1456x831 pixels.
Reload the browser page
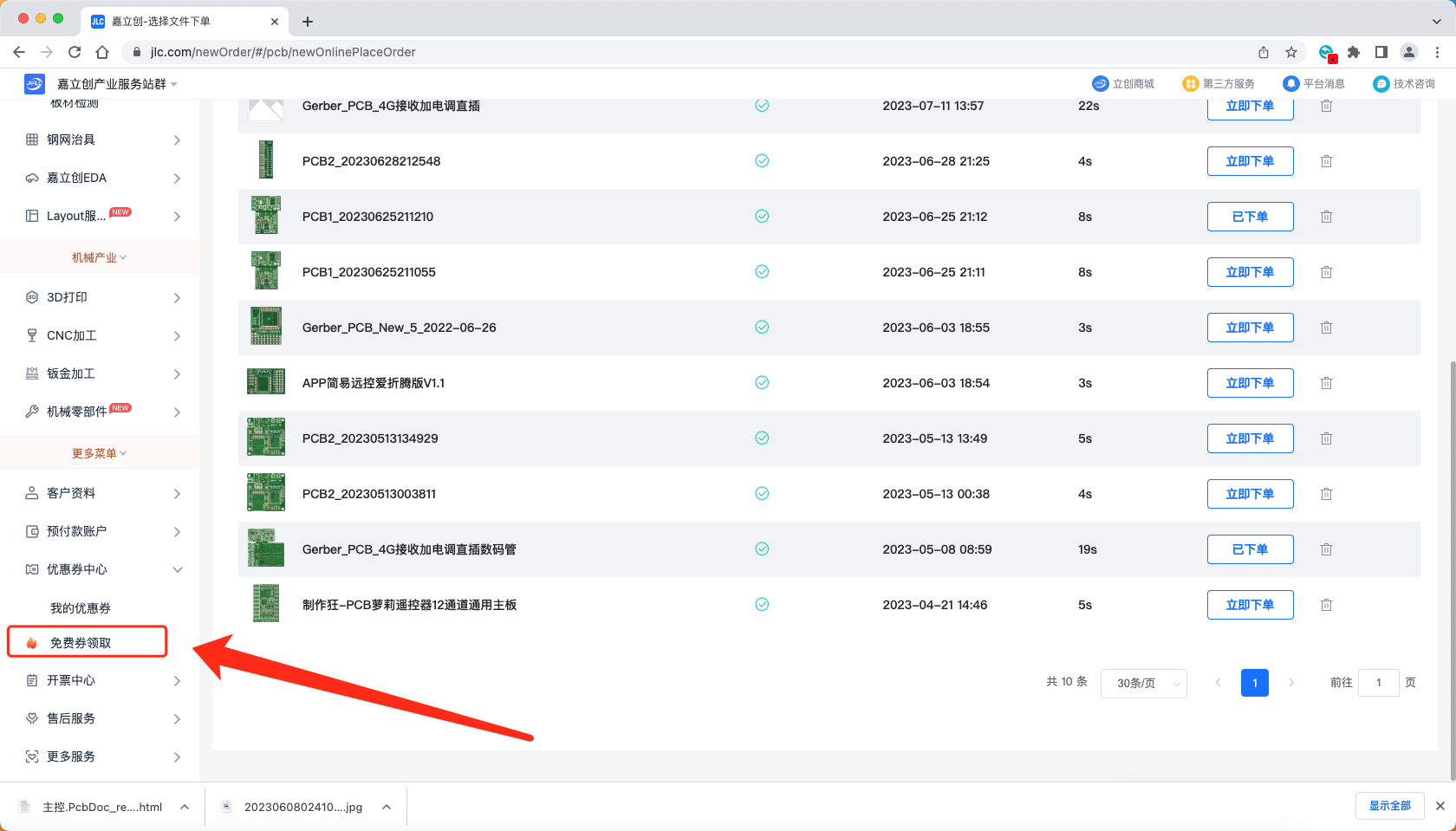(75, 52)
